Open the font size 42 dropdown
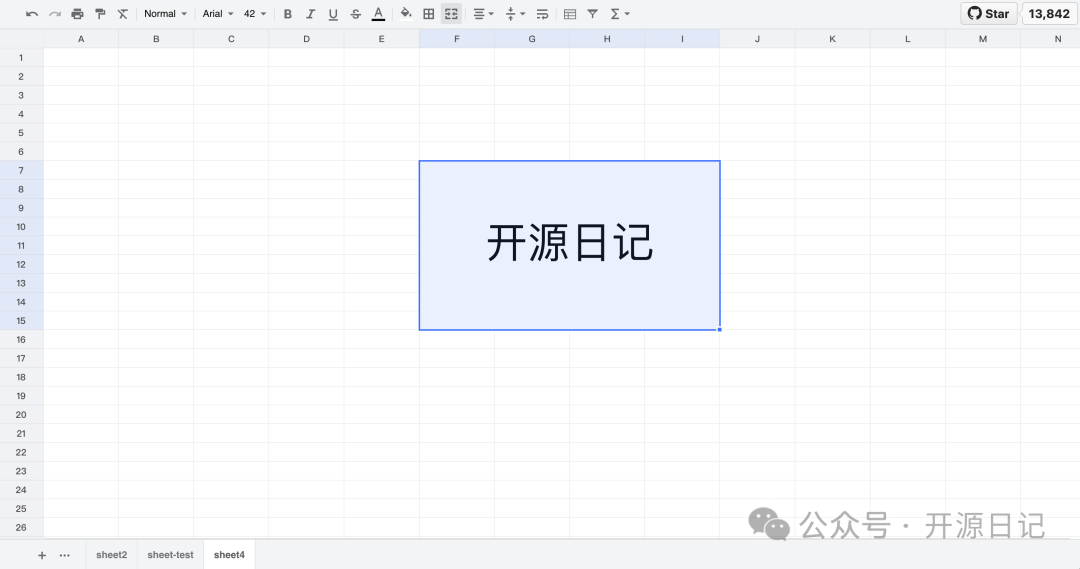Screen dimensions: 1080x569 pyautogui.click(x=255, y=14)
